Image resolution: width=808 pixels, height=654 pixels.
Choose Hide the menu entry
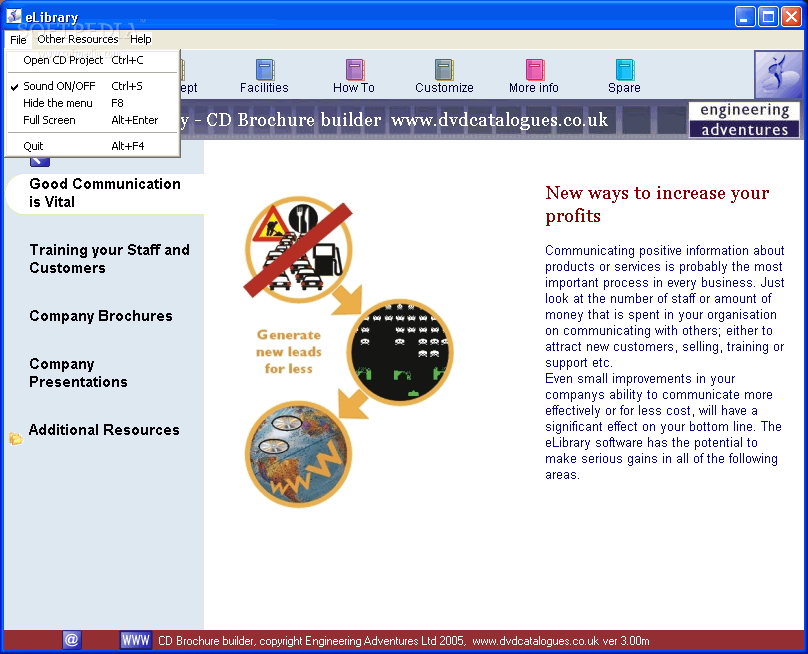[92, 103]
